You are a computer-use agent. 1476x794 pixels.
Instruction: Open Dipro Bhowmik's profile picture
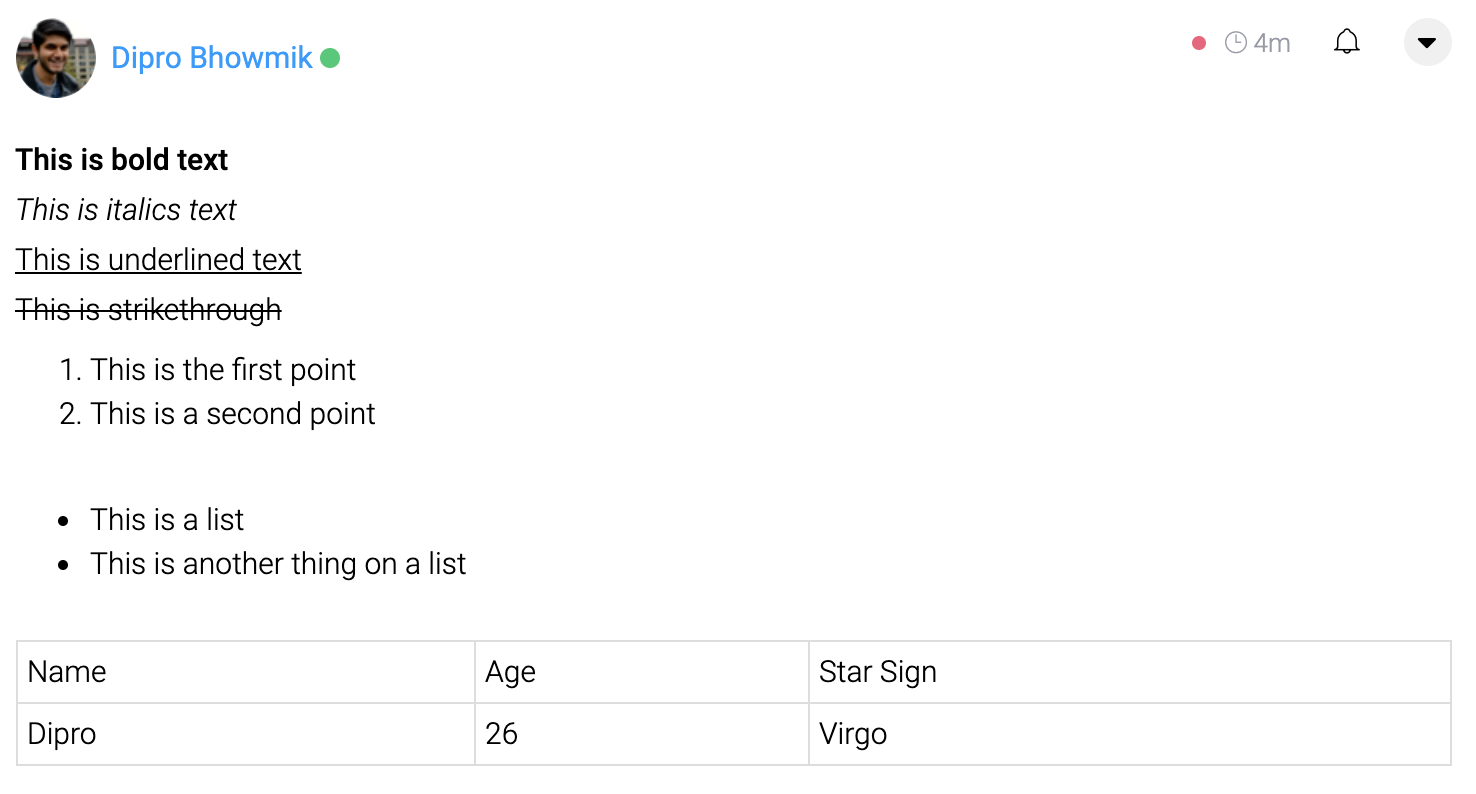56,57
